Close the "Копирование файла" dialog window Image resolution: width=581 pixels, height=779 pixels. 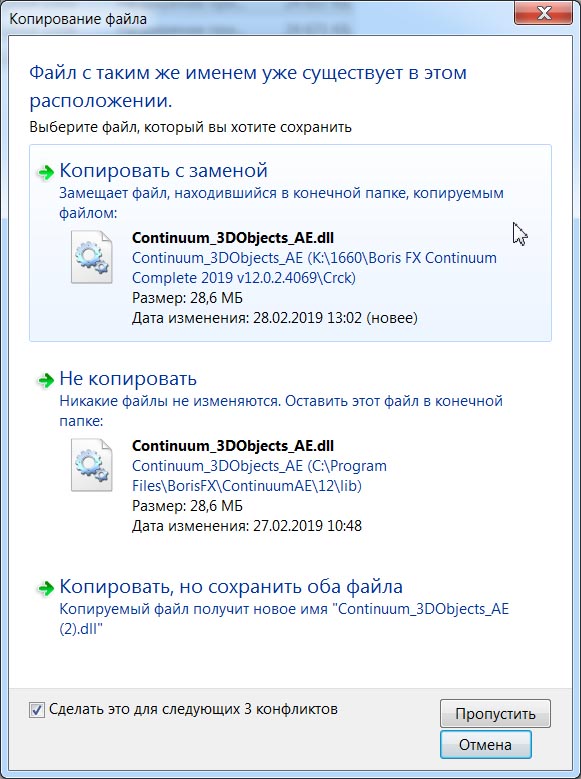click(x=543, y=12)
